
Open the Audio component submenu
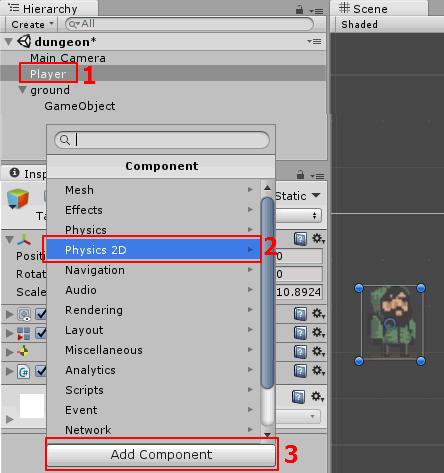(x=153, y=290)
